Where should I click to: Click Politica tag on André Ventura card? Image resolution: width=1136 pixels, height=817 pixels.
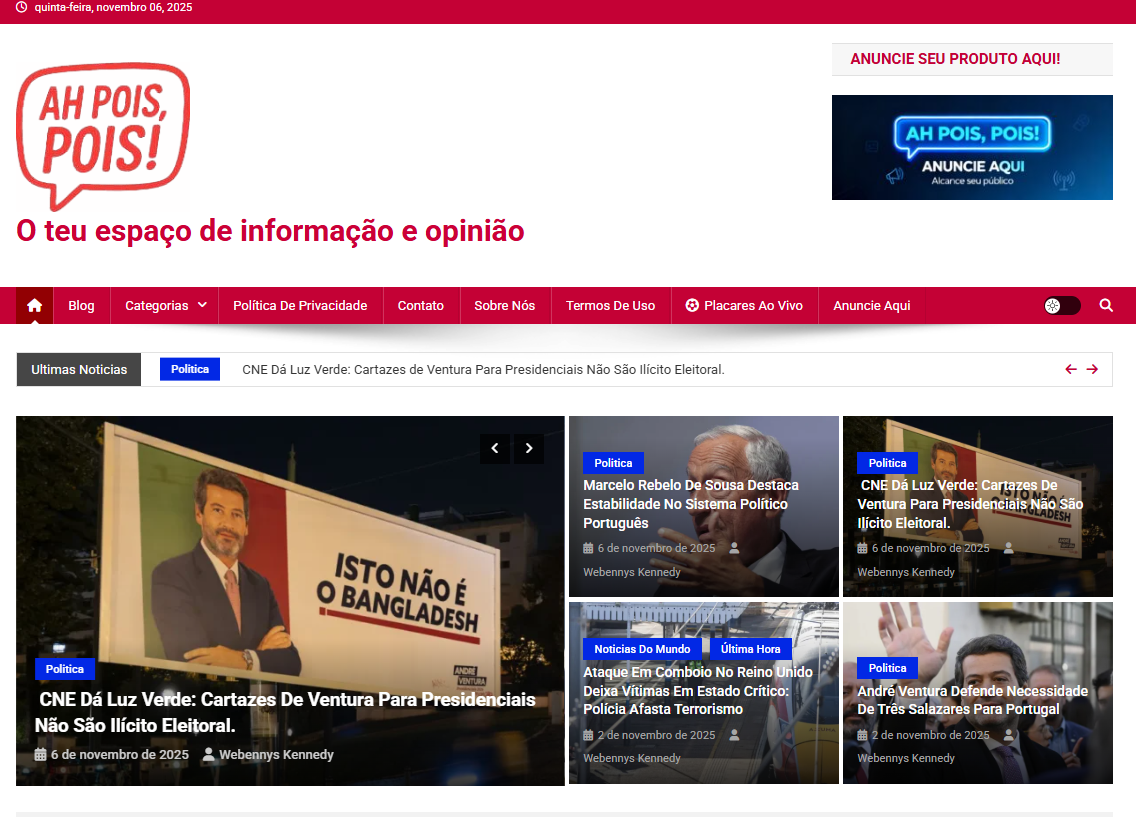[888, 668]
